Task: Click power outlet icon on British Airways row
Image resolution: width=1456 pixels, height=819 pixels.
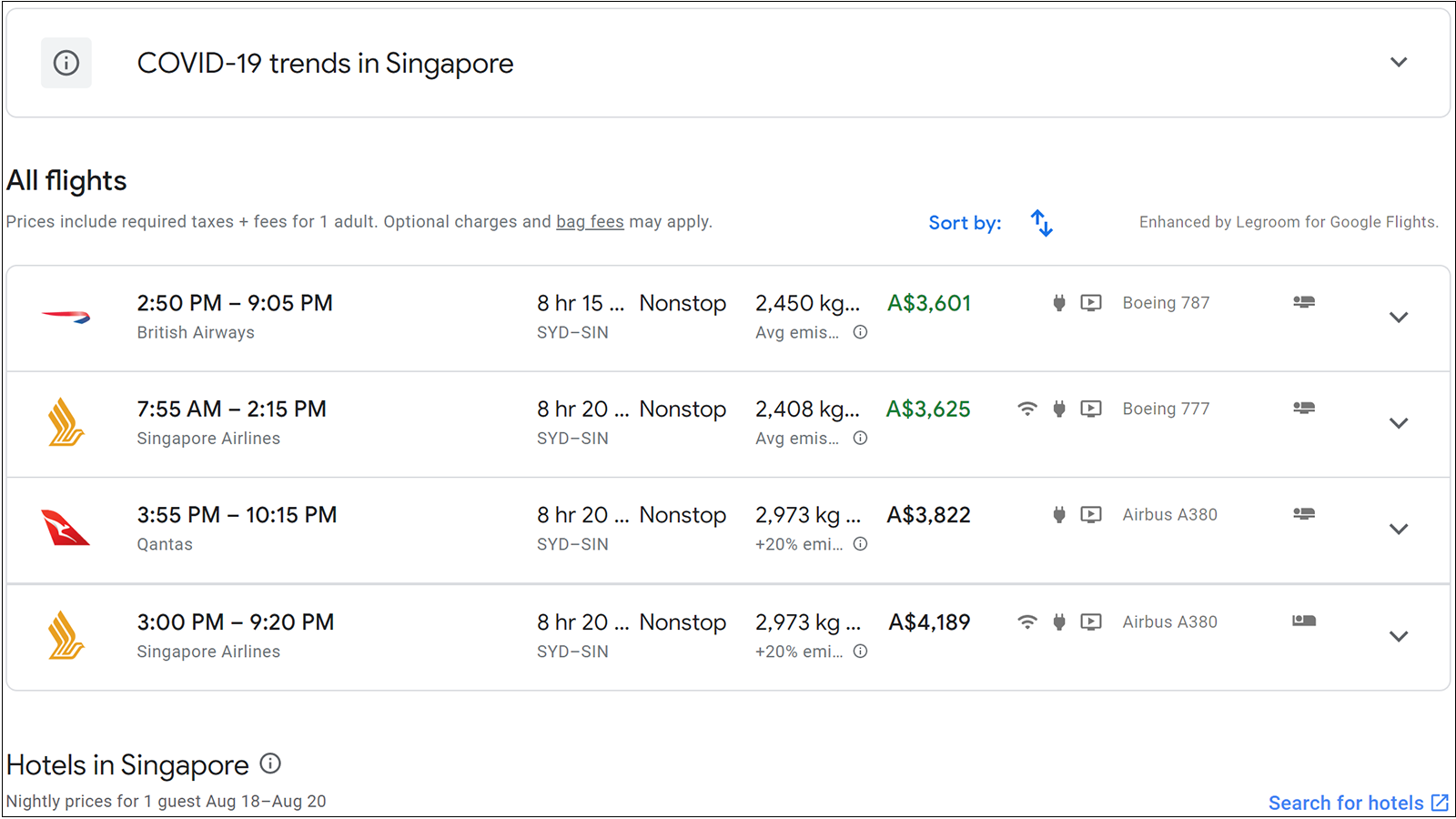Action: coord(1059,303)
